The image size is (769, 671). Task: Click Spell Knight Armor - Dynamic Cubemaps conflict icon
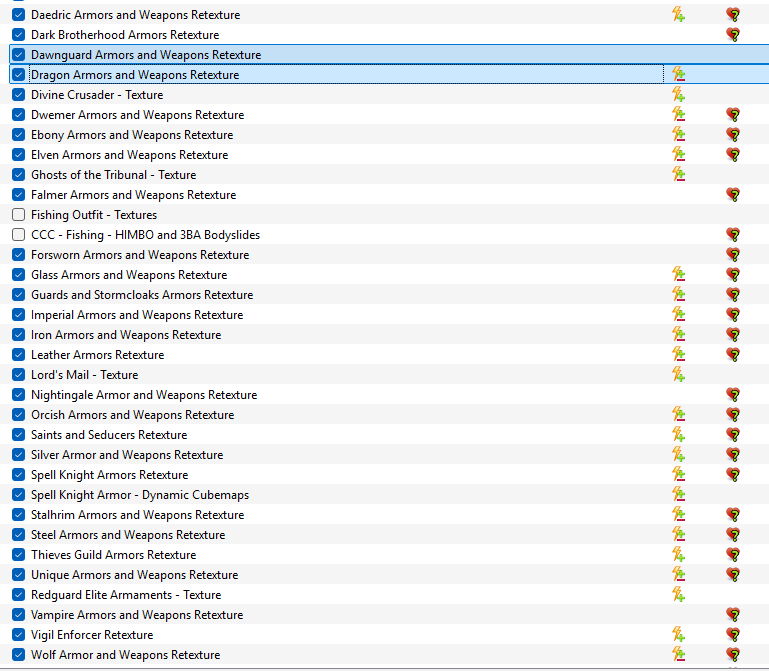point(678,495)
